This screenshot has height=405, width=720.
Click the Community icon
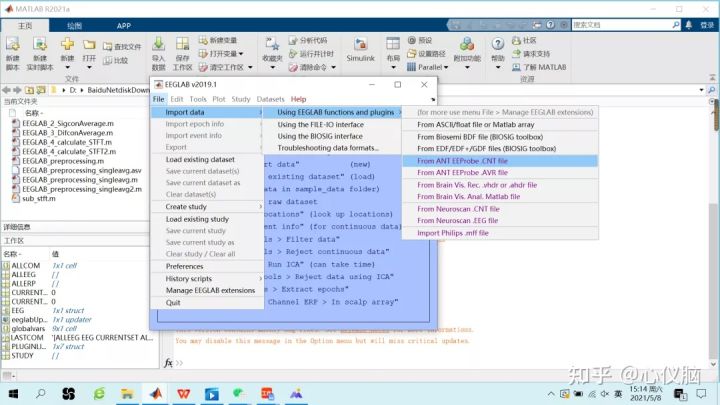[516, 40]
